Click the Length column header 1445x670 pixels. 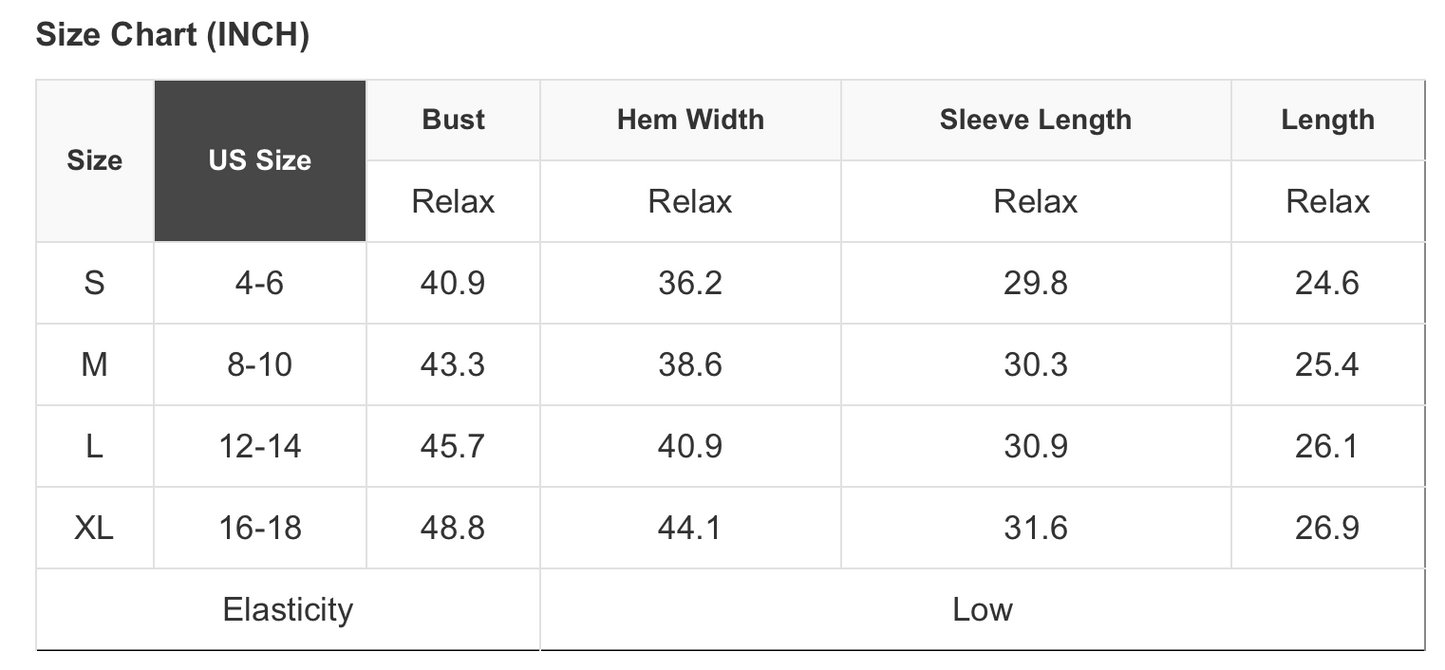pos(1327,120)
